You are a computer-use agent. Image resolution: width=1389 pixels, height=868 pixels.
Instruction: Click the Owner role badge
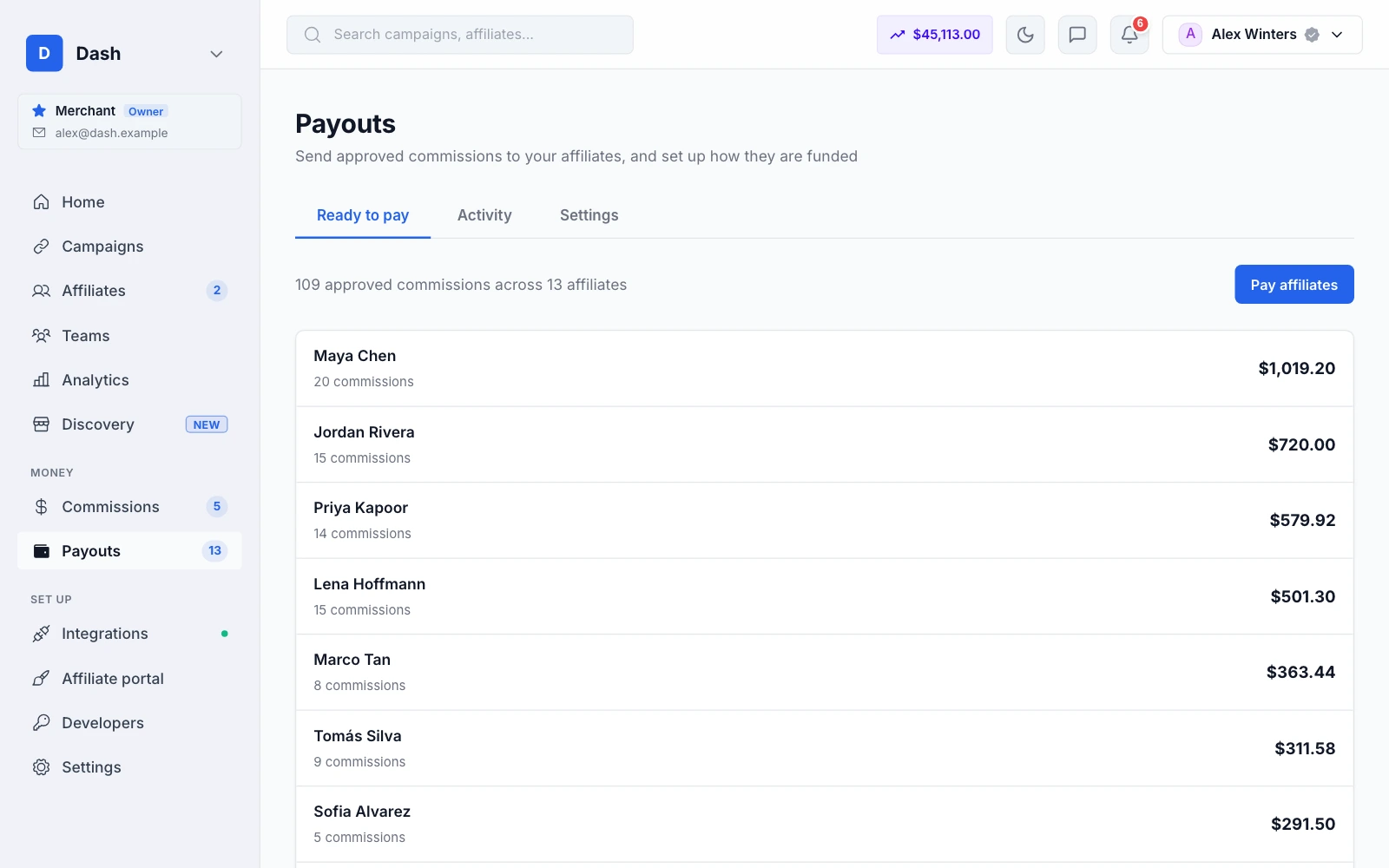[x=146, y=111]
